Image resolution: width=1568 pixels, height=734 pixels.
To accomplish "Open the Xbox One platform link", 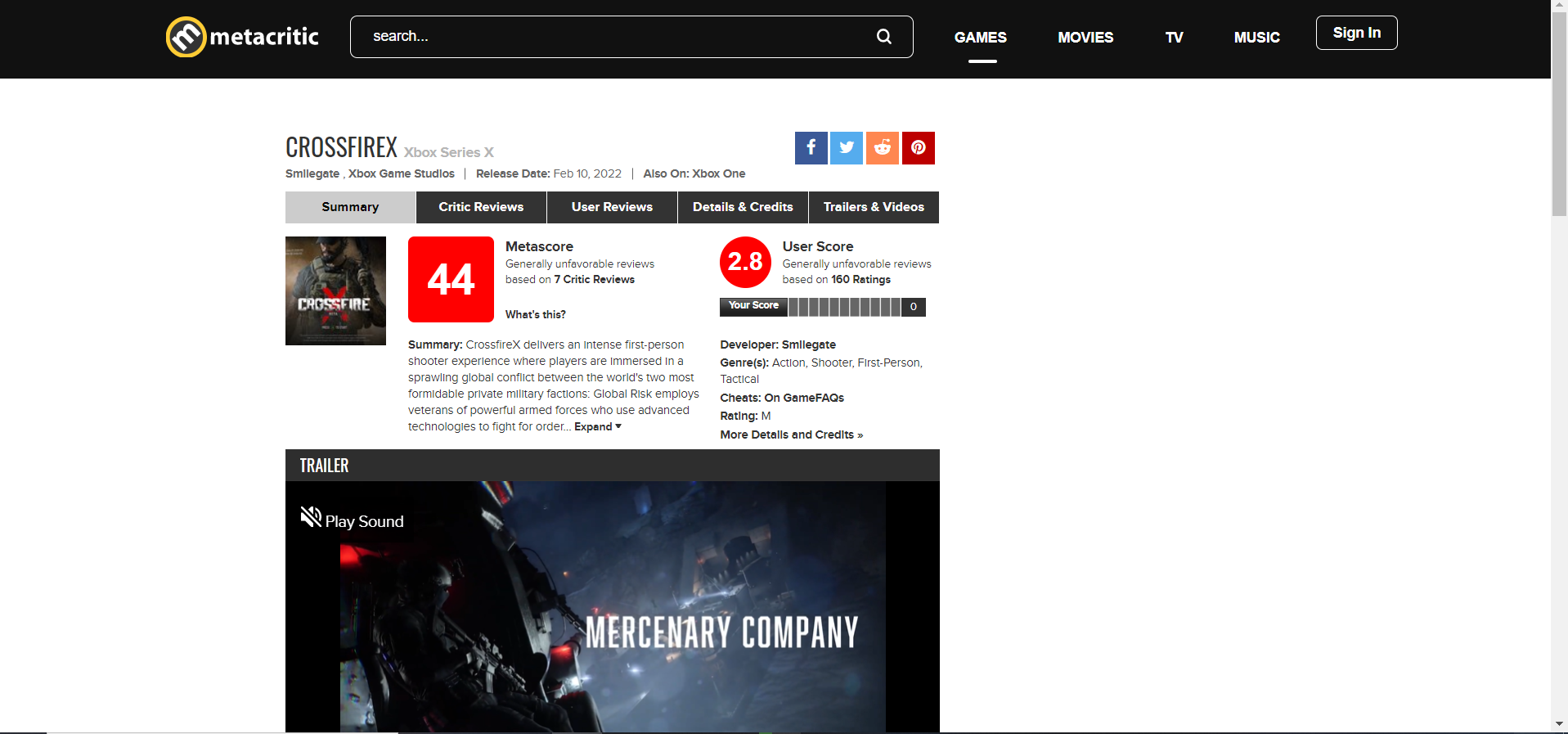I will click(719, 173).
